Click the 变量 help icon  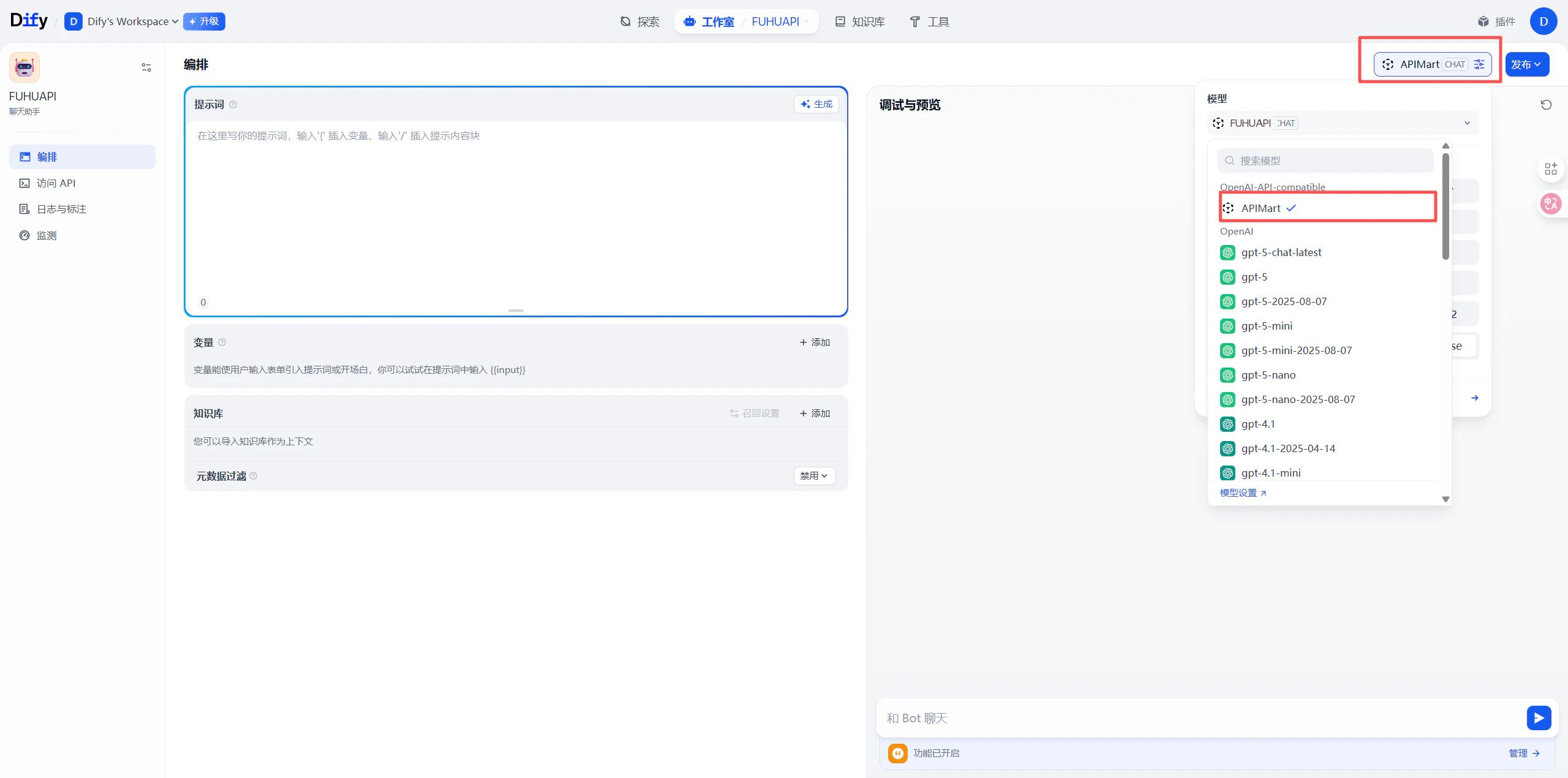(222, 342)
